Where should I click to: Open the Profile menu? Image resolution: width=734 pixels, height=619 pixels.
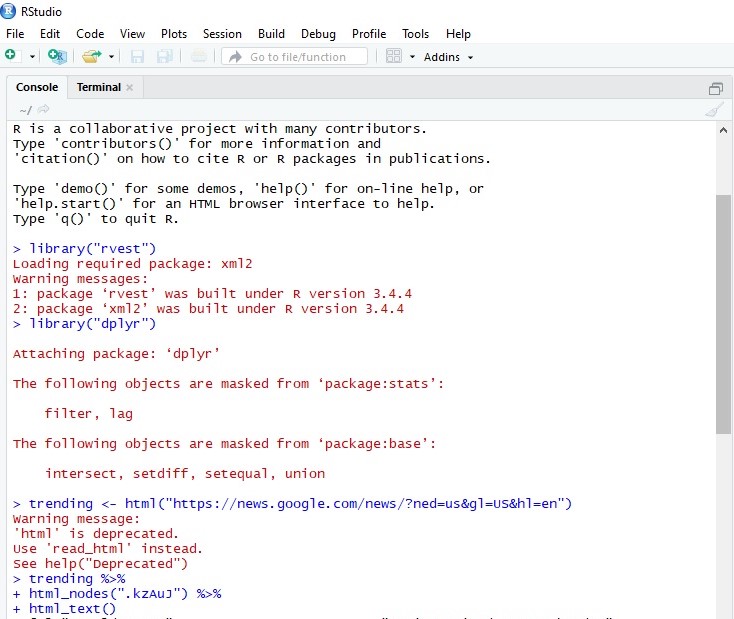[x=369, y=34]
